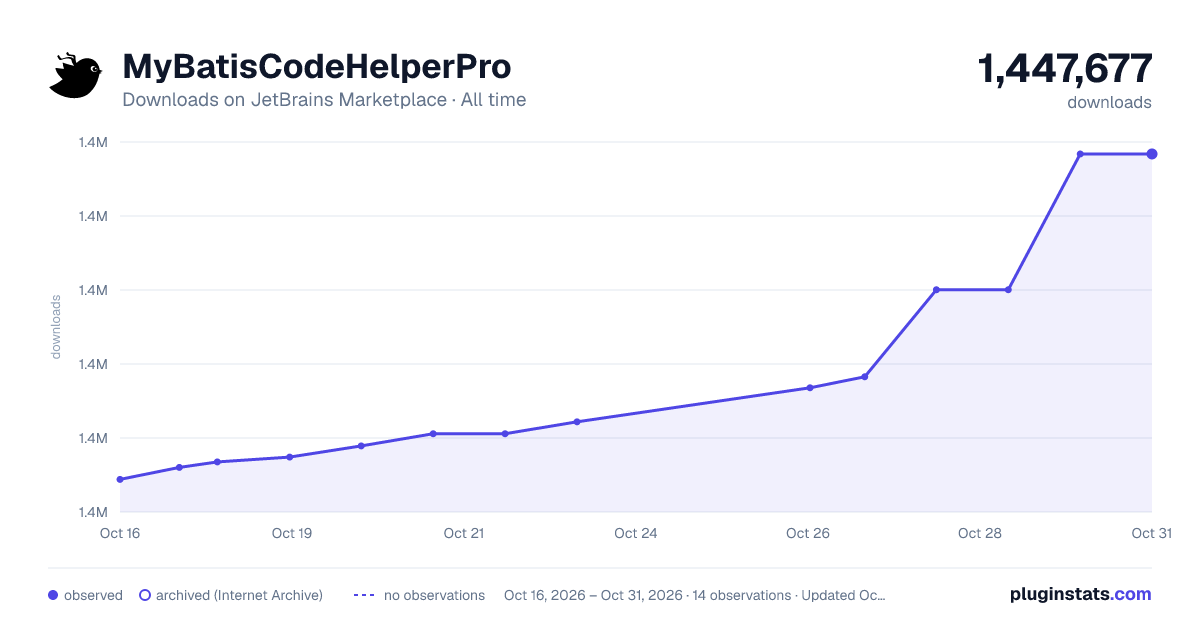Viewport: 1200px width, 630px height.
Task: Click the date range and 14 observations text
Action: click(695, 595)
